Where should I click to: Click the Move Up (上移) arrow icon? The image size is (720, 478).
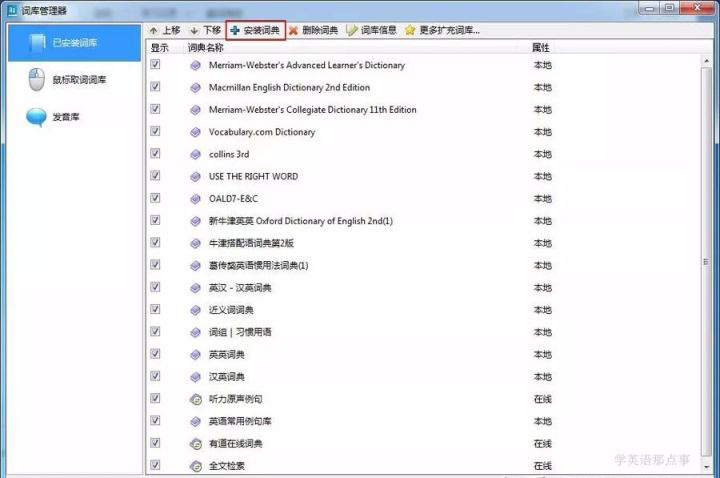pyautogui.click(x=153, y=31)
